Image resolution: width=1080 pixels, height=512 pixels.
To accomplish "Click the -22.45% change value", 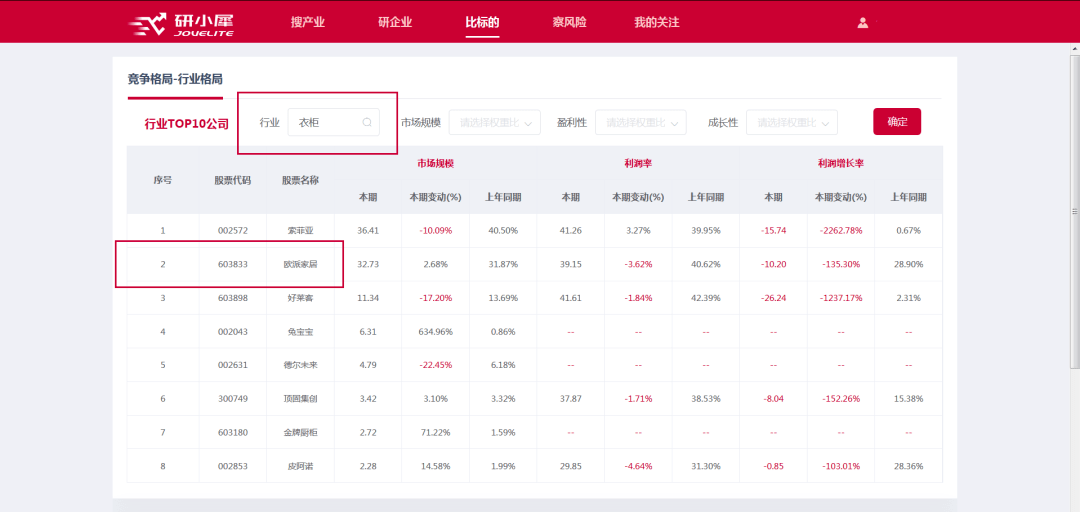I will [435, 365].
